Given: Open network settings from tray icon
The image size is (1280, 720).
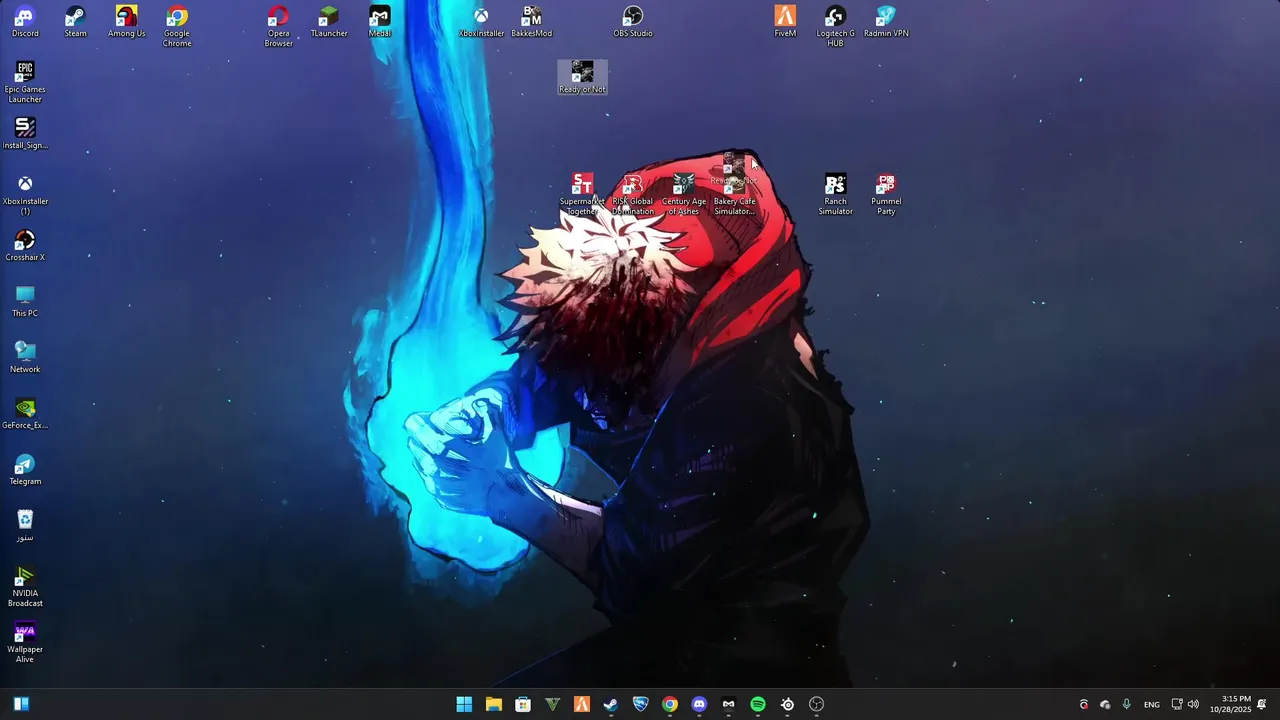Looking at the screenshot, I should pyautogui.click(x=1177, y=704).
